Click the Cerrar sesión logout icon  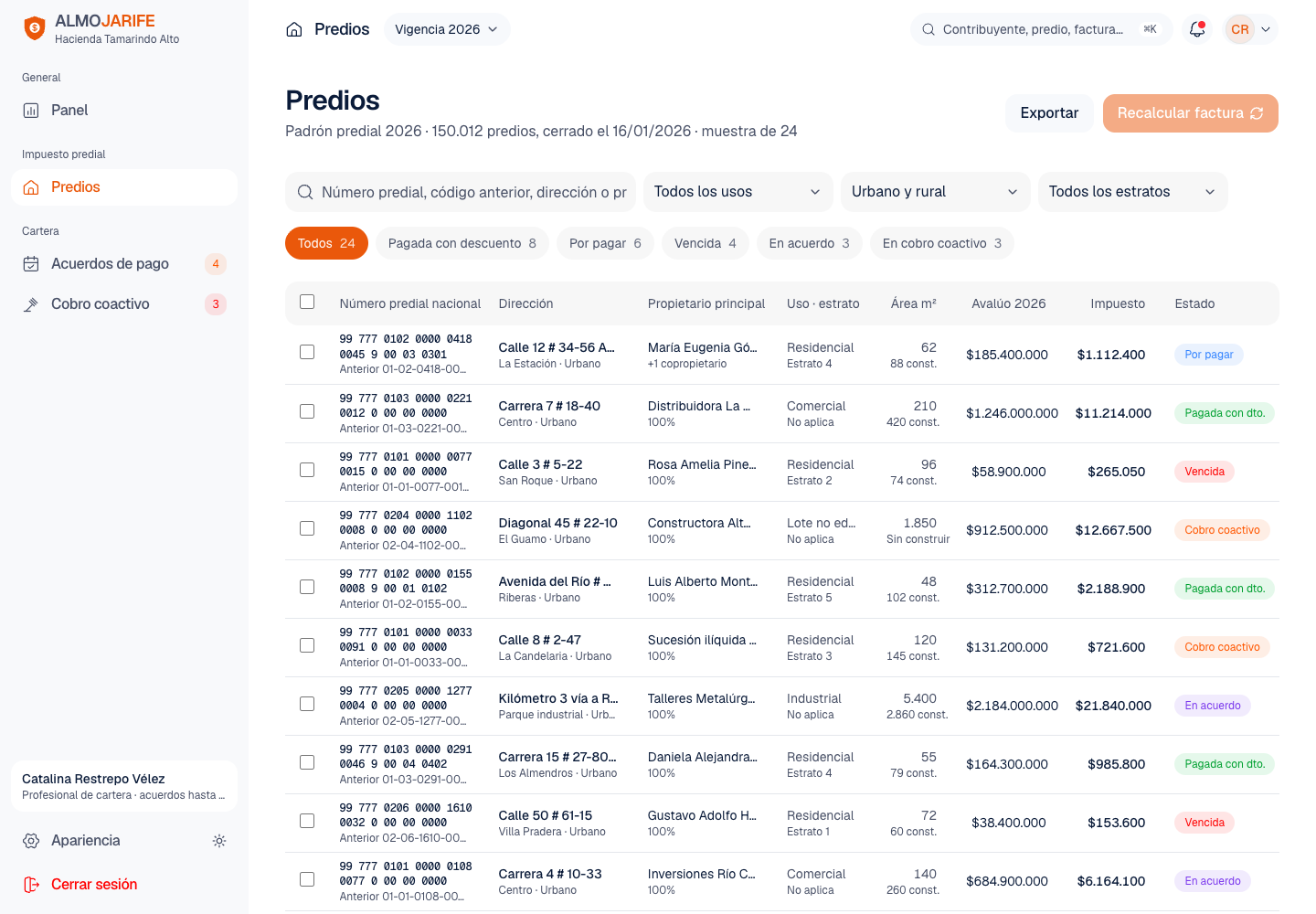31,885
